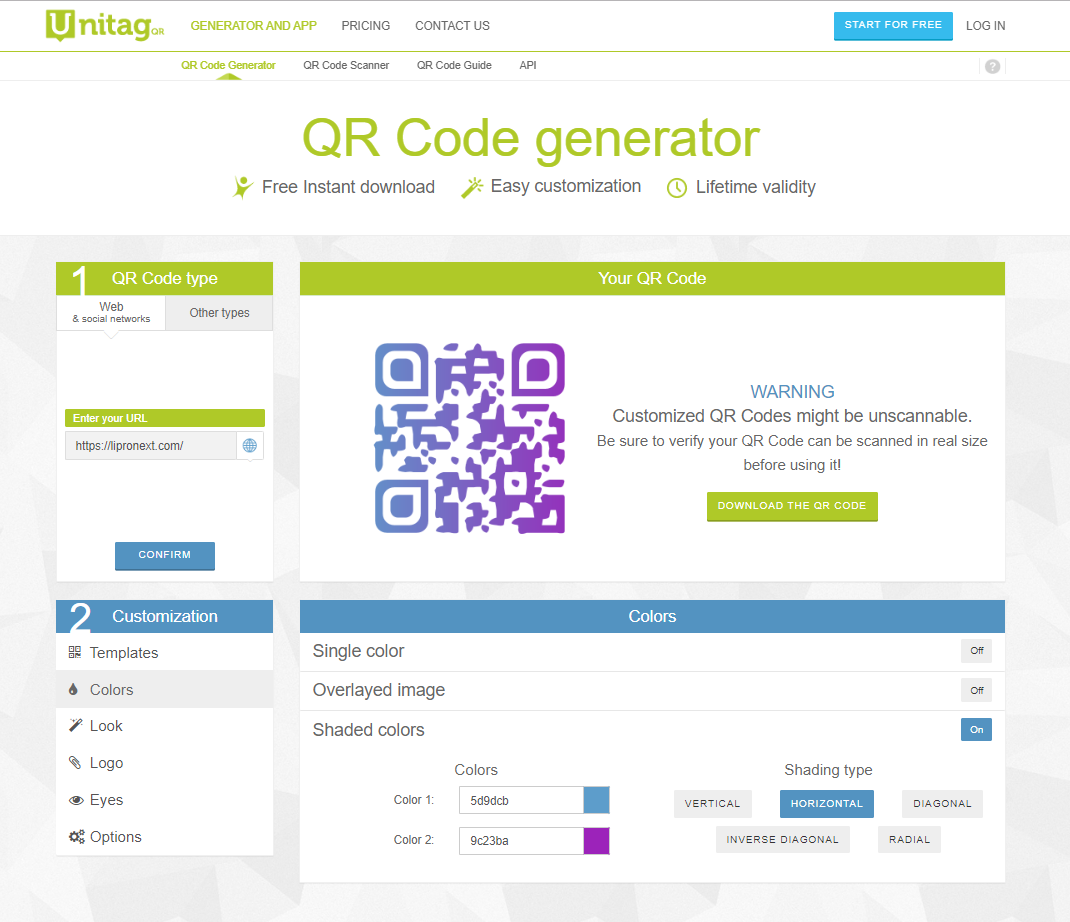Screen dimensions: 1070x922
Task: Confirm the entered URL
Action: (164, 555)
